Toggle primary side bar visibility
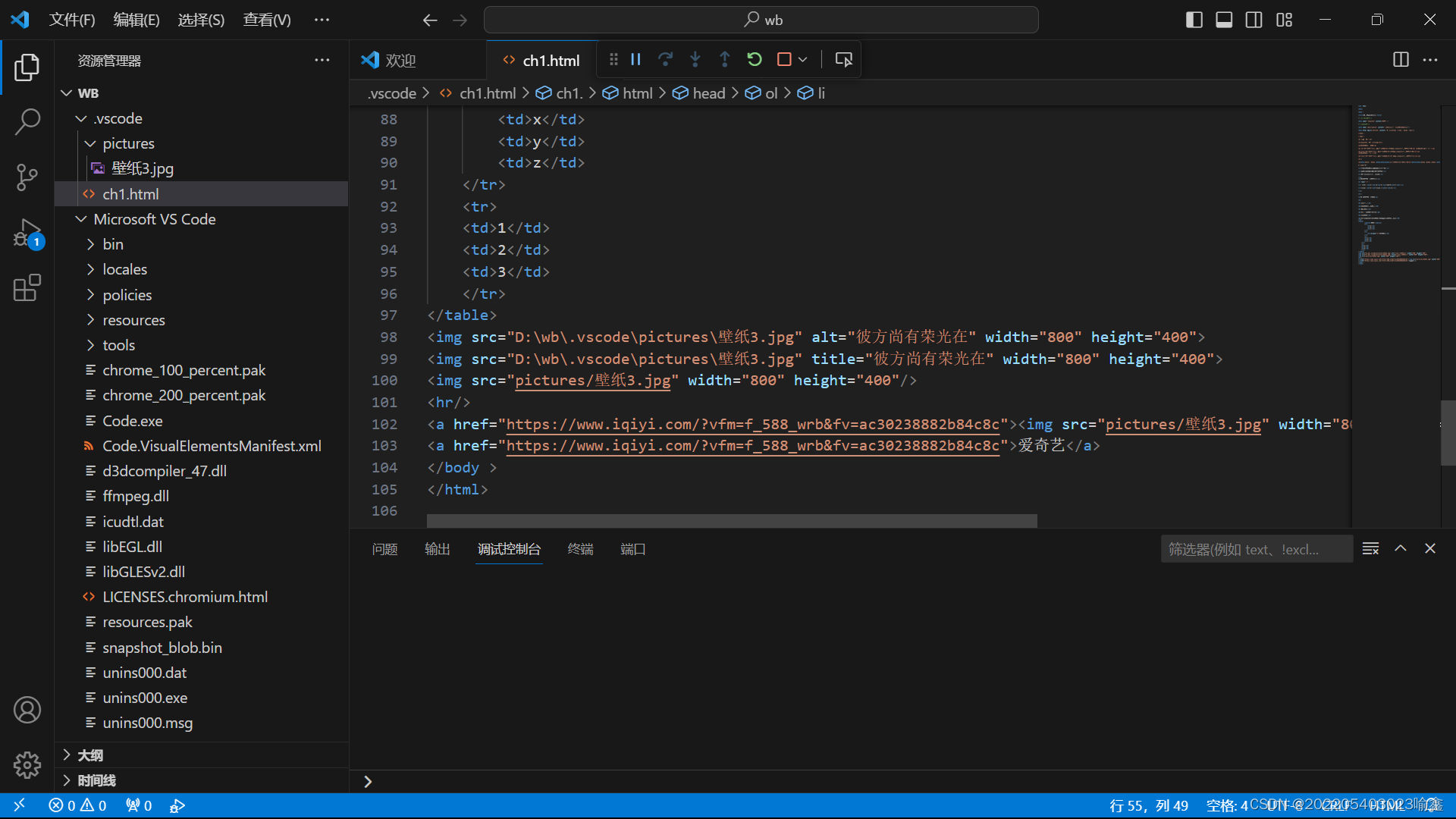This screenshot has width=1456, height=819. (x=1194, y=20)
